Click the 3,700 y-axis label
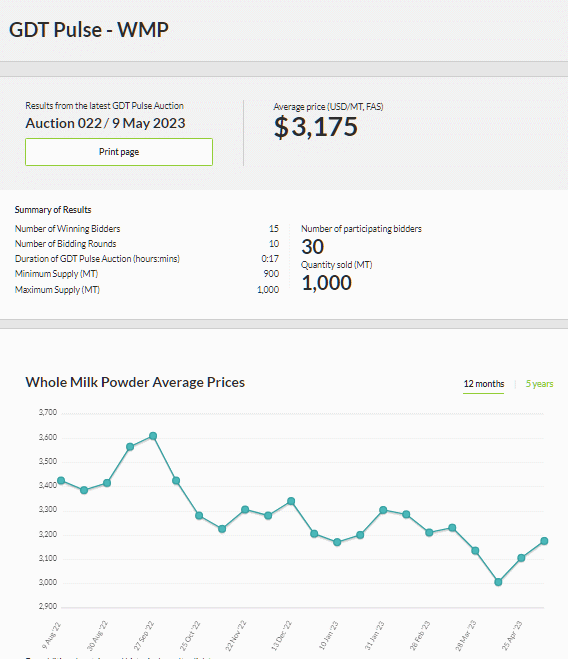Image resolution: width=568 pixels, height=659 pixels. (x=48, y=412)
